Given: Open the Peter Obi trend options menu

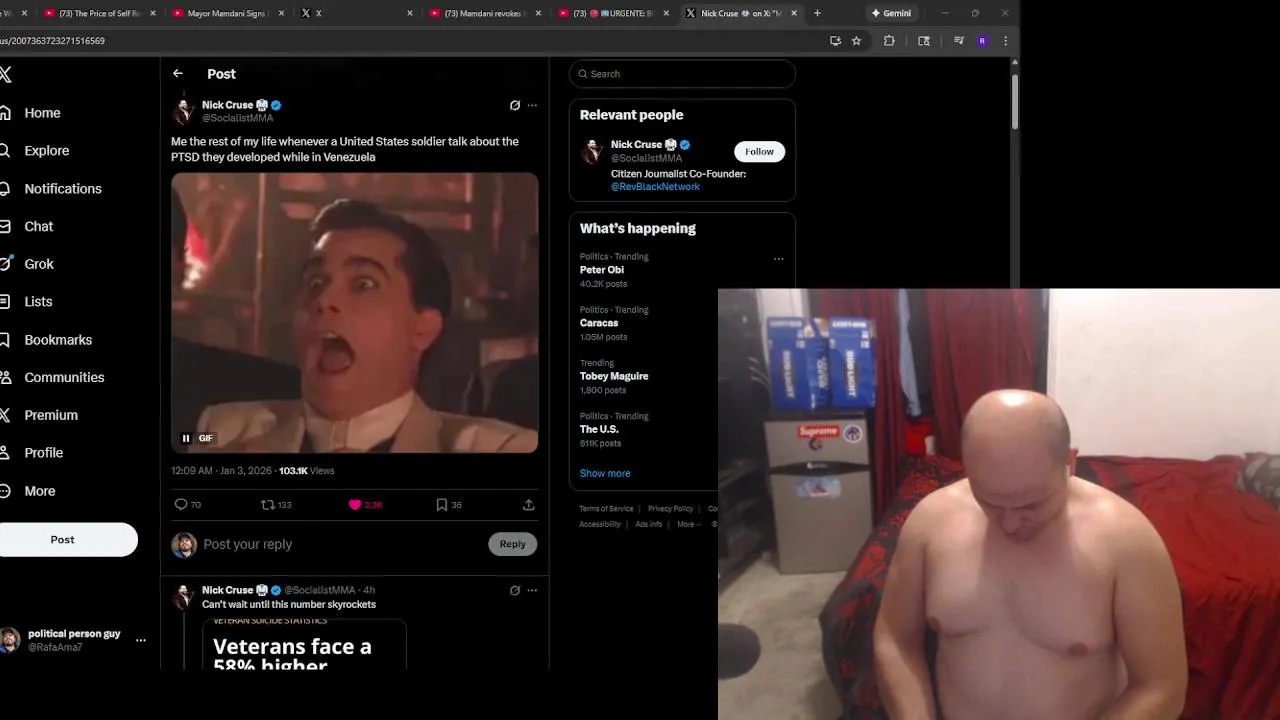Looking at the screenshot, I should (778, 259).
